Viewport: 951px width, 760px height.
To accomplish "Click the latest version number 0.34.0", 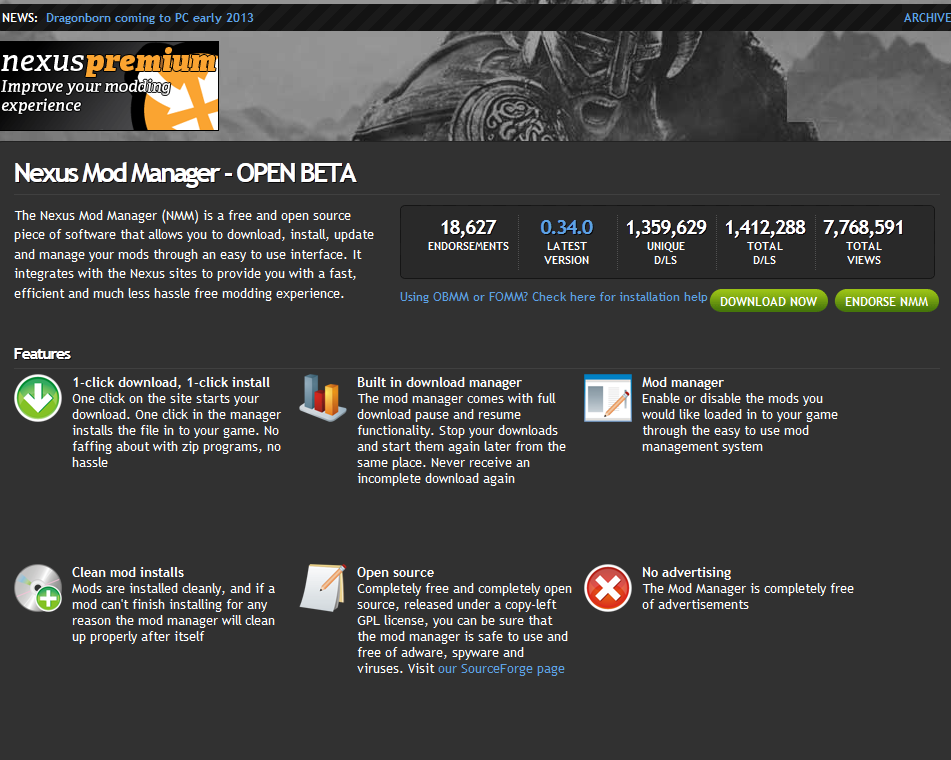I will [566, 227].
